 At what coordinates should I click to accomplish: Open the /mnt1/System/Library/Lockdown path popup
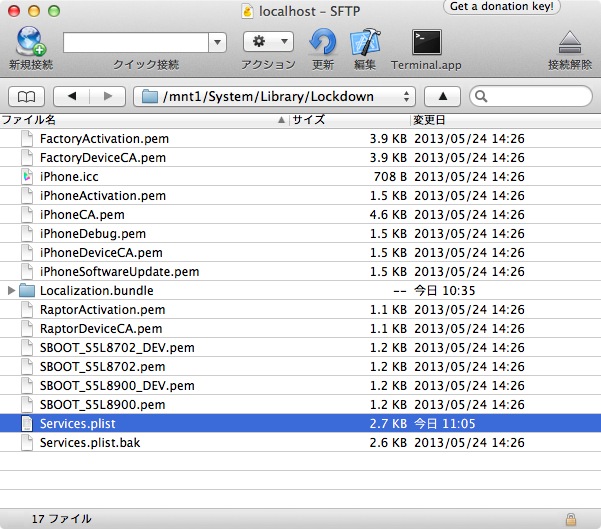point(274,97)
